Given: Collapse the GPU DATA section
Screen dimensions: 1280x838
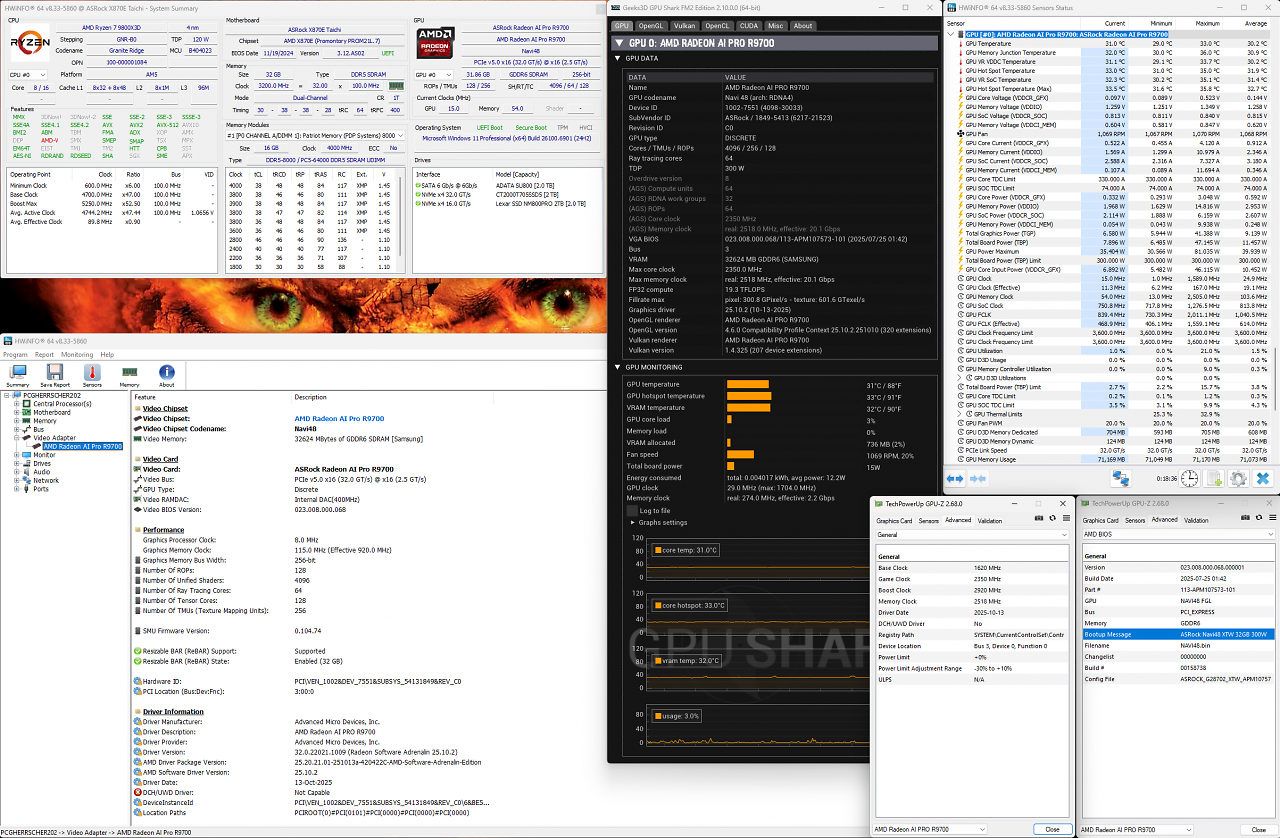Looking at the screenshot, I should click(619, 58).
